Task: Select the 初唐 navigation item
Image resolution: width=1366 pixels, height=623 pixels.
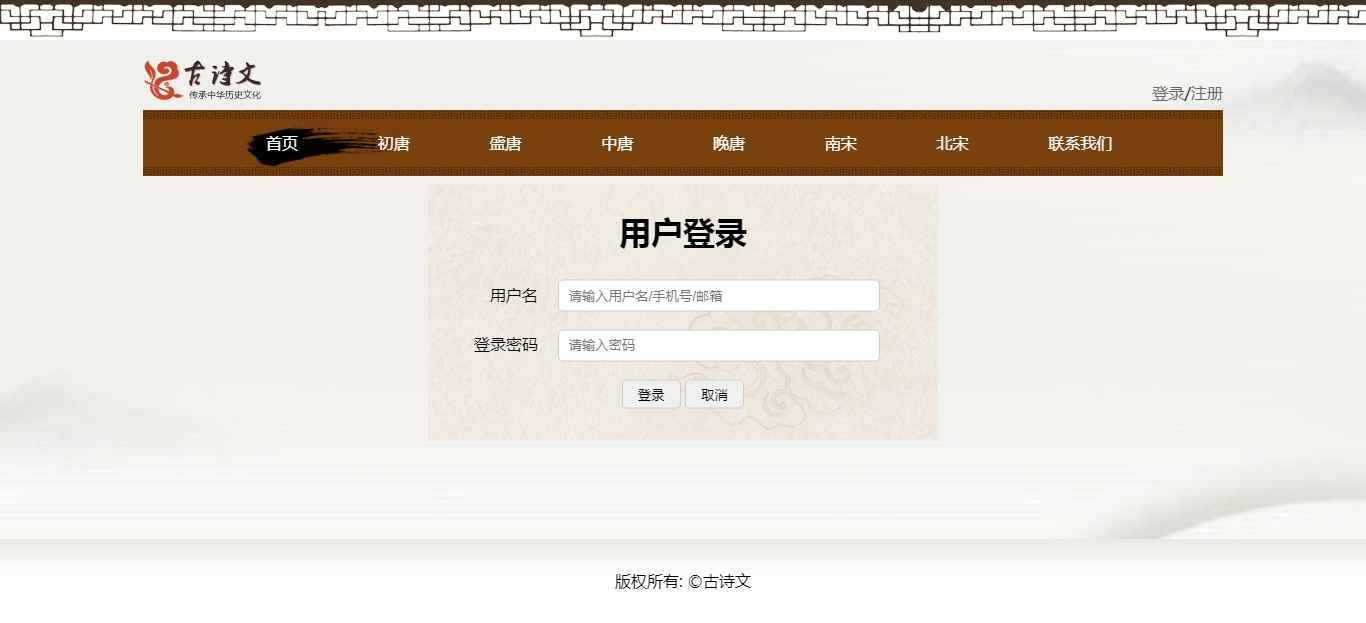Action: (394, 143)
